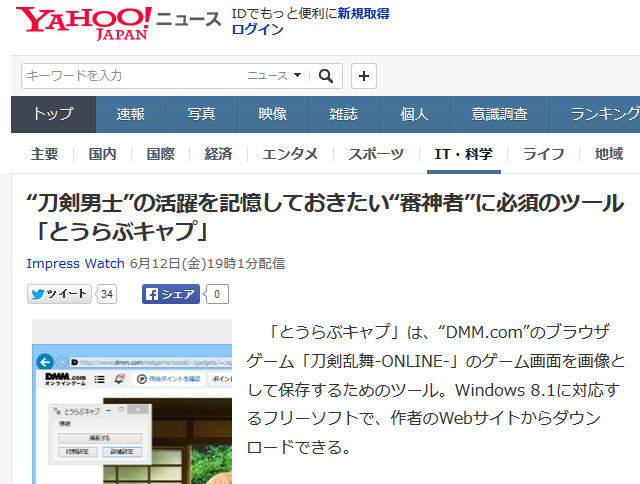Open the 国際 category

tap(160, 154)
